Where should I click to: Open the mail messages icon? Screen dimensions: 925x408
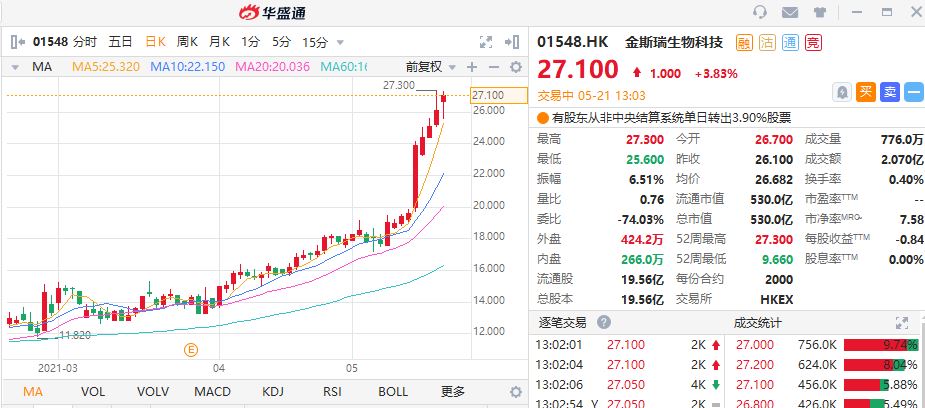[x=790, y=12]
